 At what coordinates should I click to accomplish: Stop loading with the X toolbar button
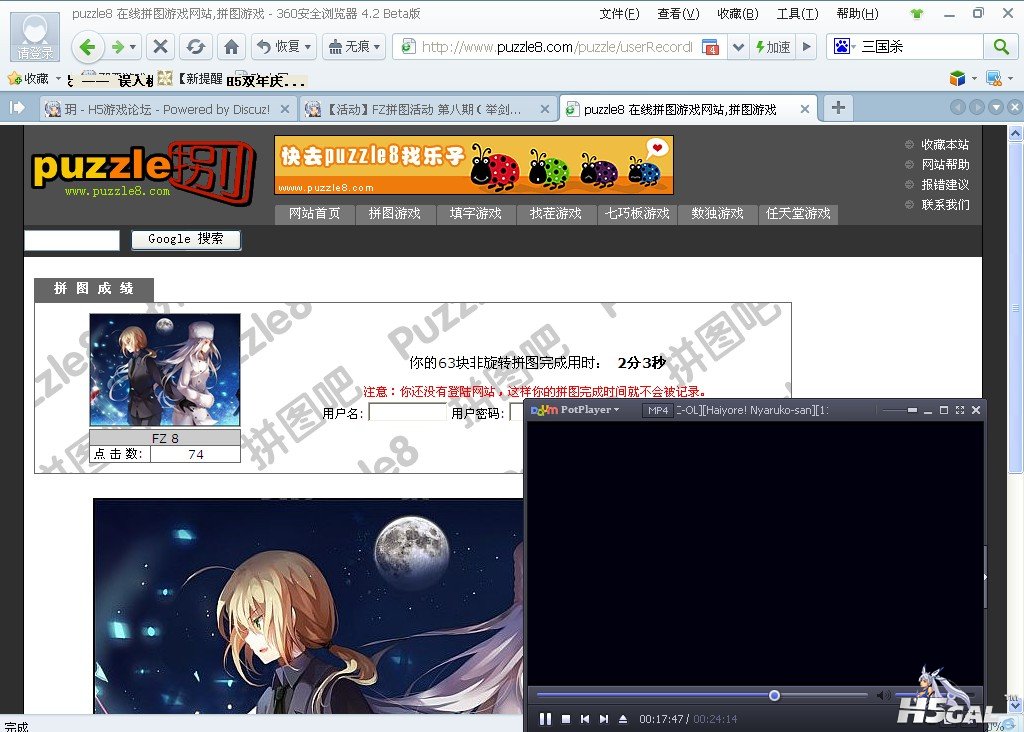pos(160,47)
